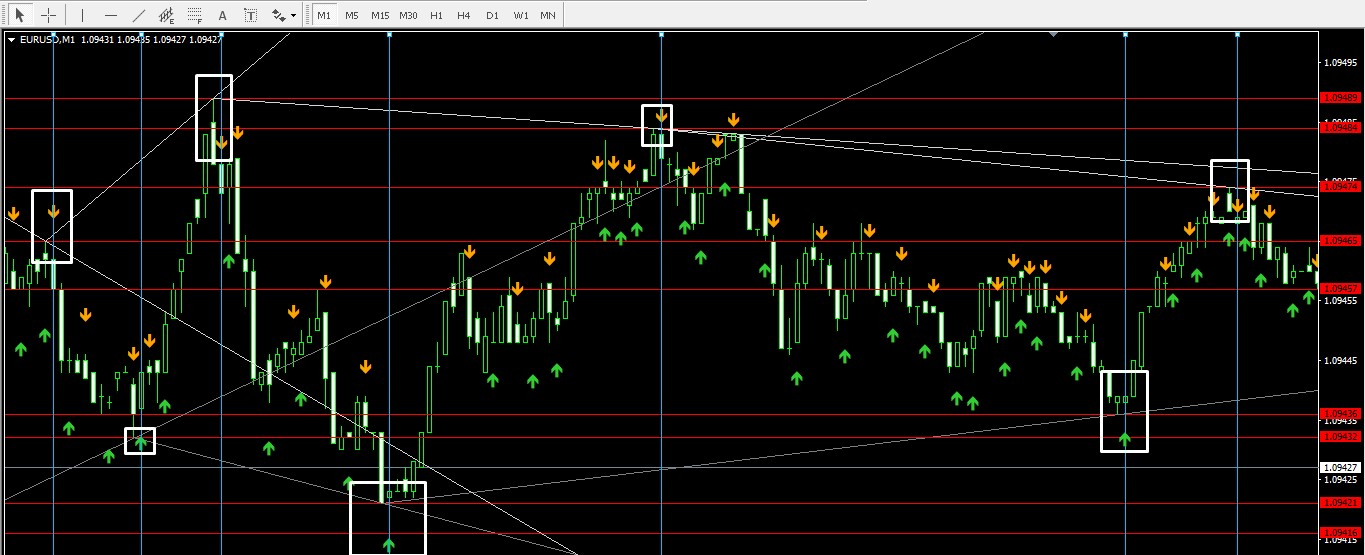Pick the Text Label tool (T)
1365x555 pixels.
click(x=250, y=15)
